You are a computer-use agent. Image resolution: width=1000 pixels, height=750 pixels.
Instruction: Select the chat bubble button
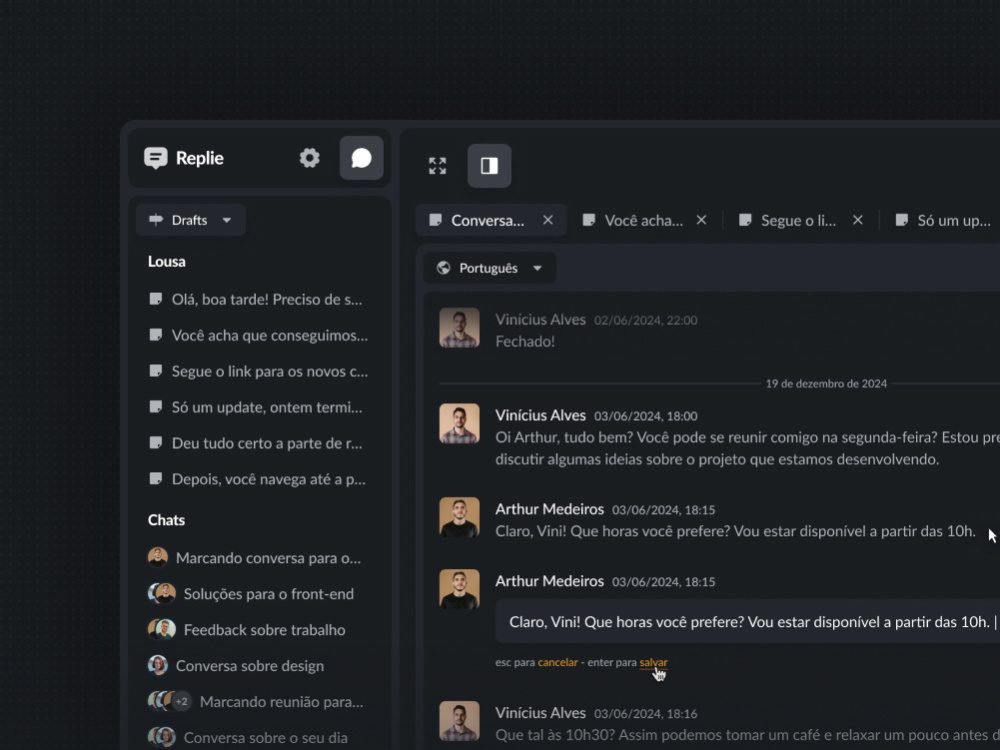pyautogui.click(x=361, y=158)
